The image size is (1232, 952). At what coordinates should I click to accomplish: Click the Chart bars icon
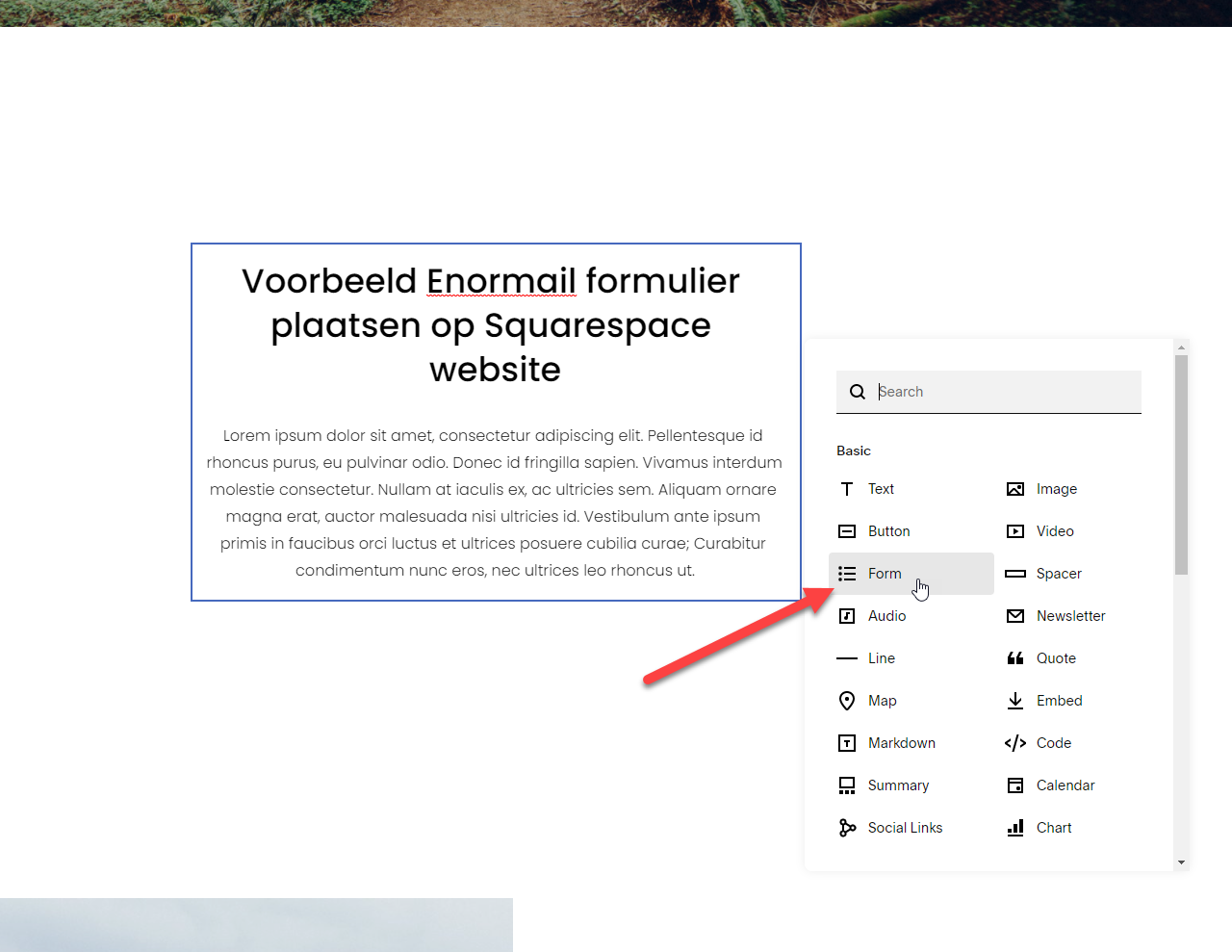[x=1015, y=828]
